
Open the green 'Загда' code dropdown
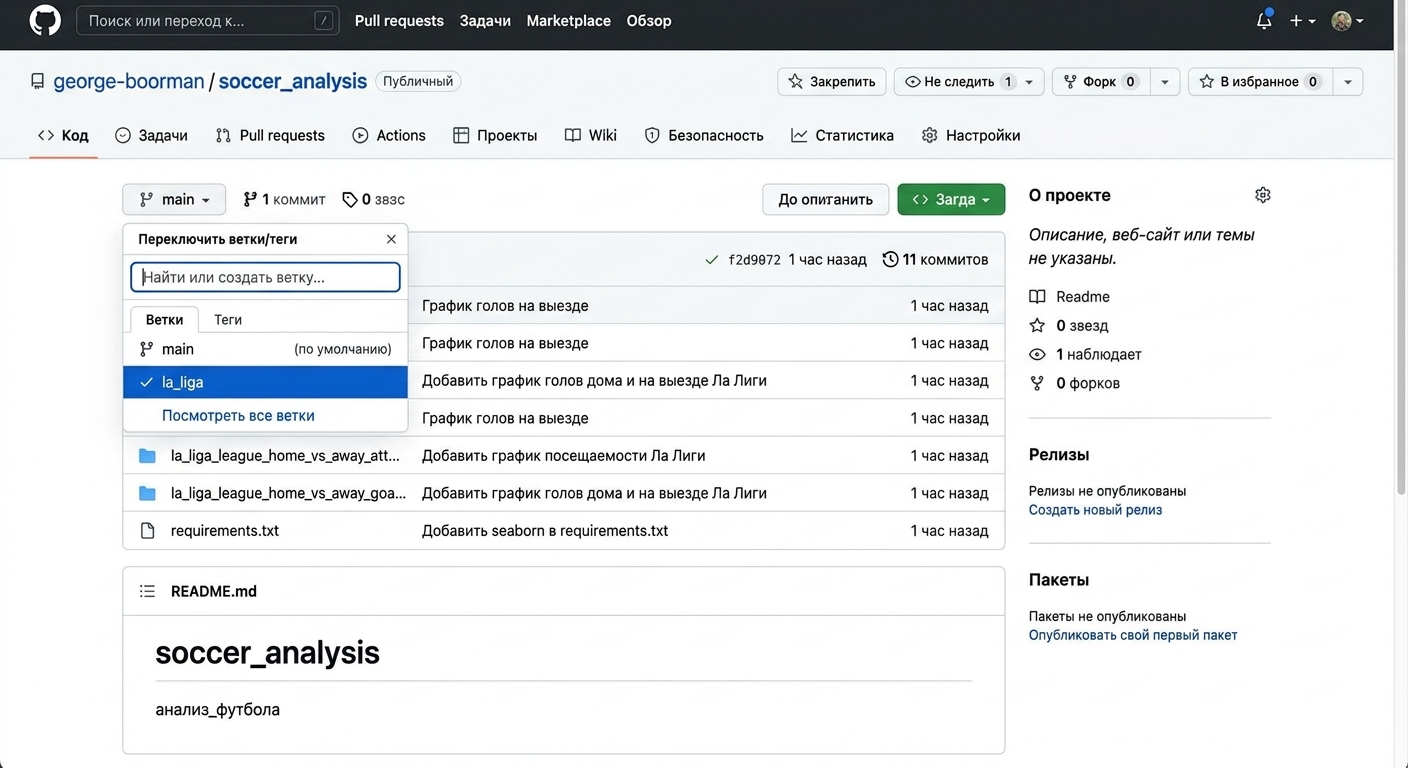click(x=951, y=199)
